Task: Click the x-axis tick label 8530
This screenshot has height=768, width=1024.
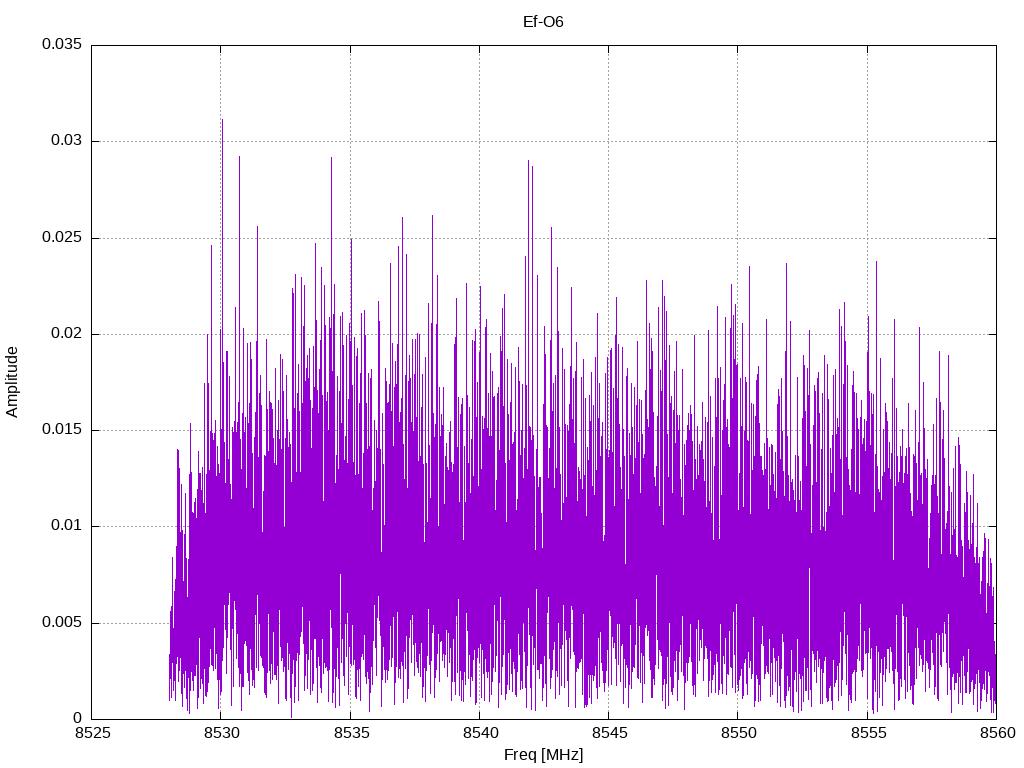Action: [x=221, y=733]
